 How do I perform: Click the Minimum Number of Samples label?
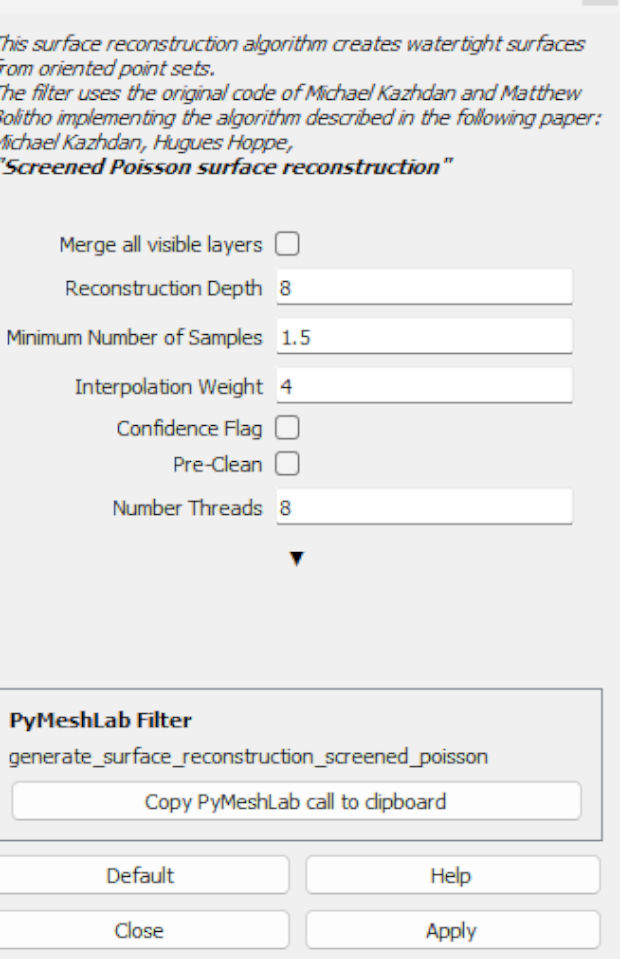[x=135, y=337]
